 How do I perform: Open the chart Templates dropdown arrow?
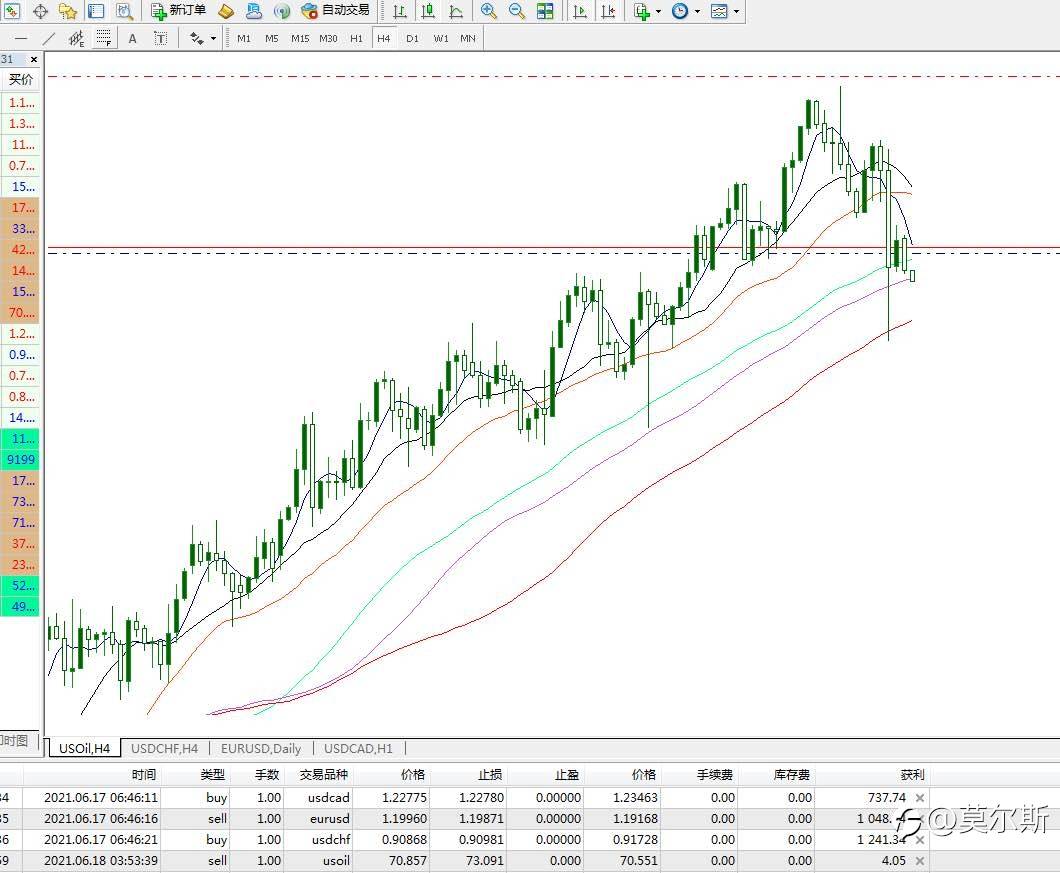point(737,12)
